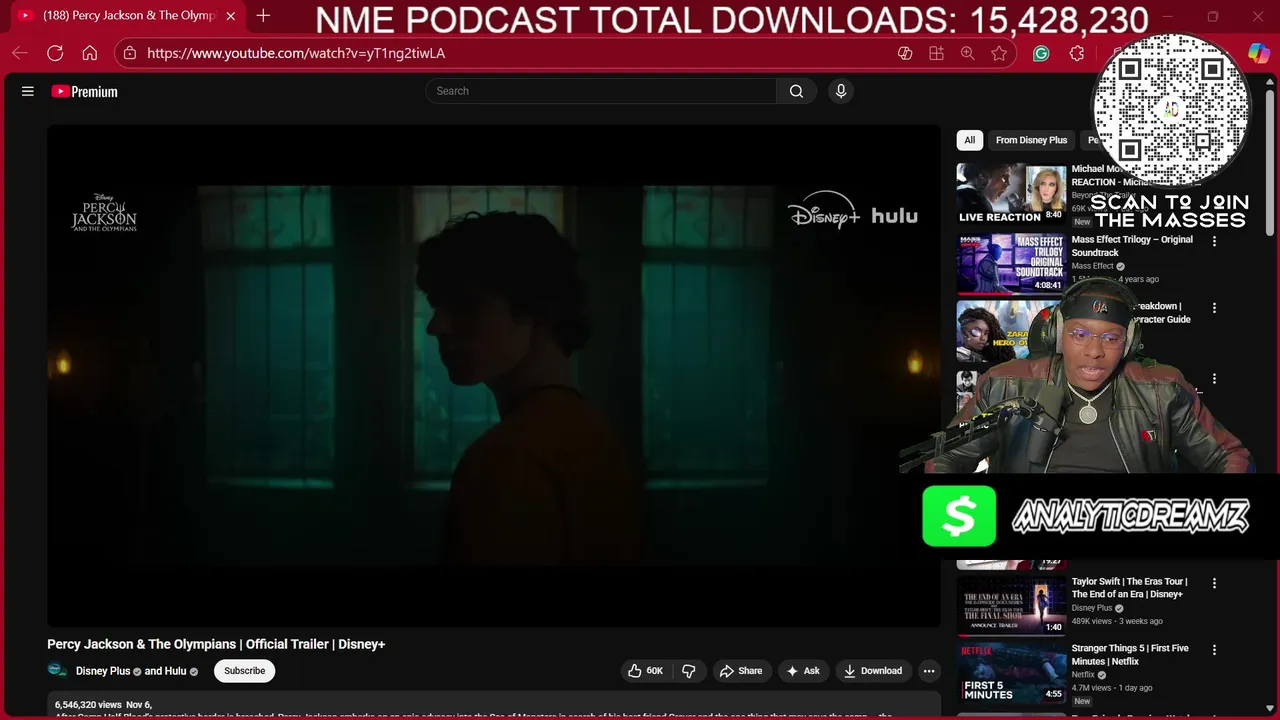Download the video
This screenshot has width=1280, height=720.
pos(873,671)
